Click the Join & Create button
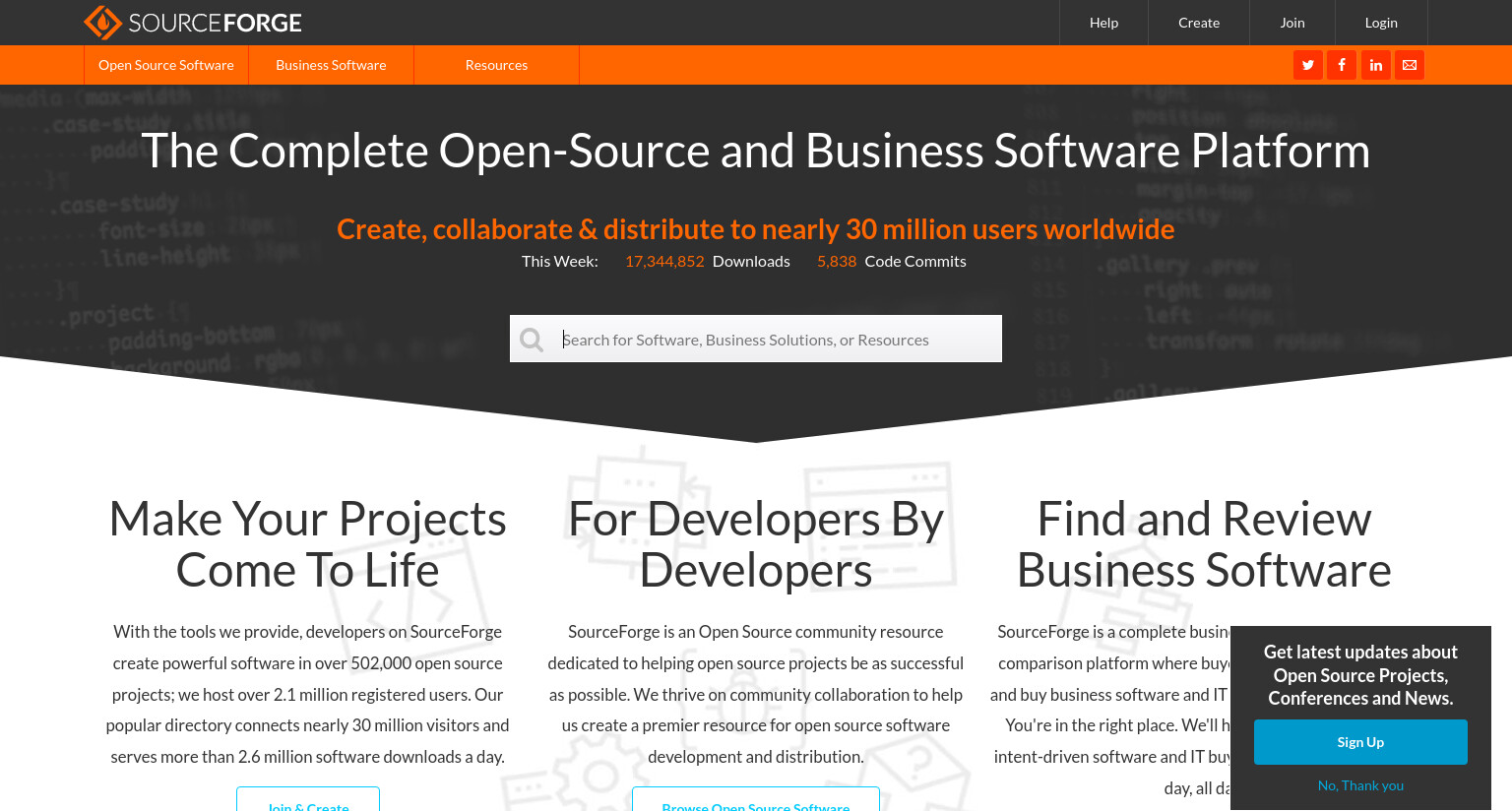Viewport: 1512px width, 811px height. (308, 800)
